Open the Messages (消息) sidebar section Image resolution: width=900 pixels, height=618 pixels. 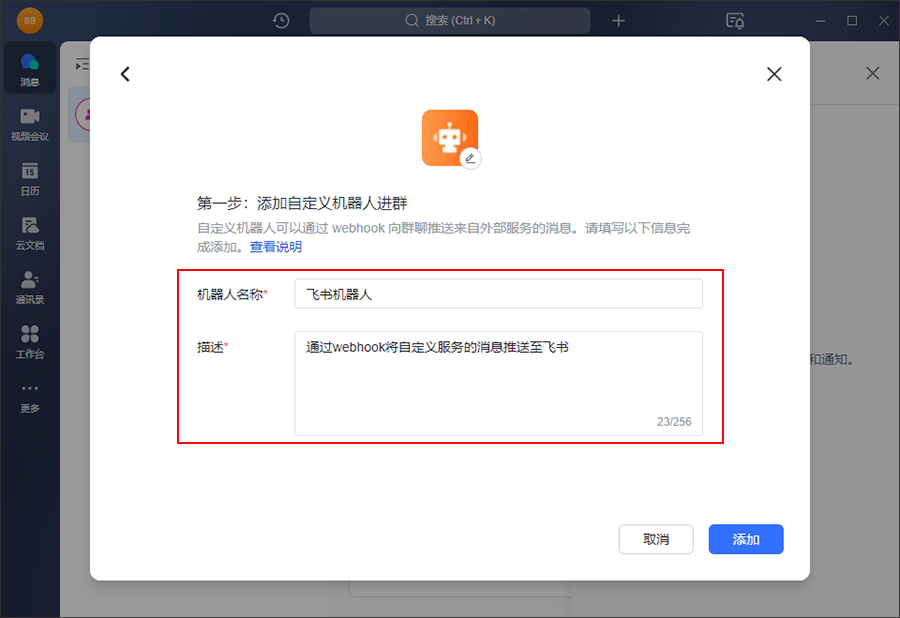tap(30, 68)
